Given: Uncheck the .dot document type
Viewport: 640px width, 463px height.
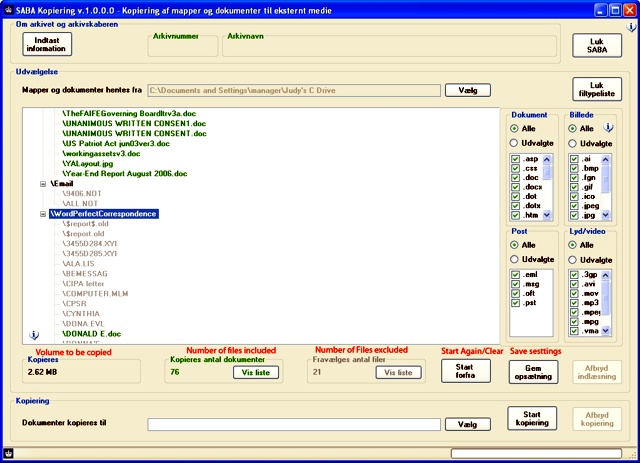Looking at the screenshot, I should [516, 196].
